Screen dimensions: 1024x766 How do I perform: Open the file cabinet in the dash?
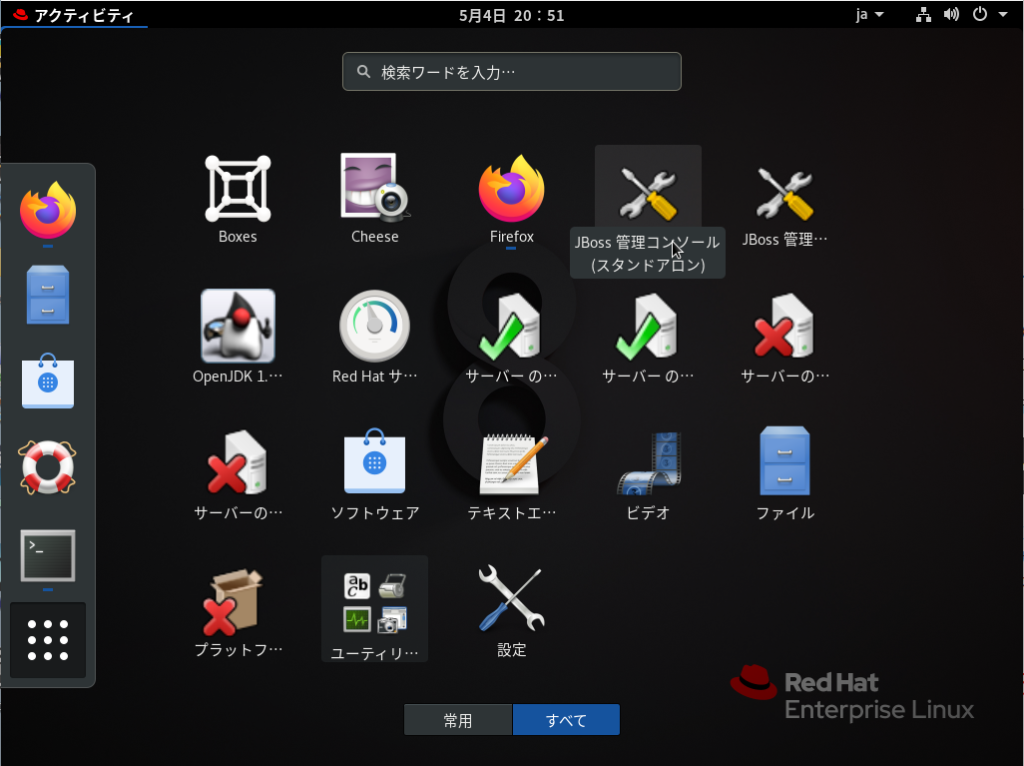48,295
